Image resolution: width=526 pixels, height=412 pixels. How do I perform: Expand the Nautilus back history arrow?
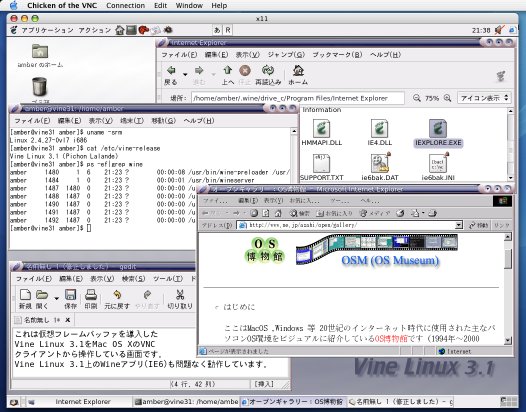[x=185, y=74]
